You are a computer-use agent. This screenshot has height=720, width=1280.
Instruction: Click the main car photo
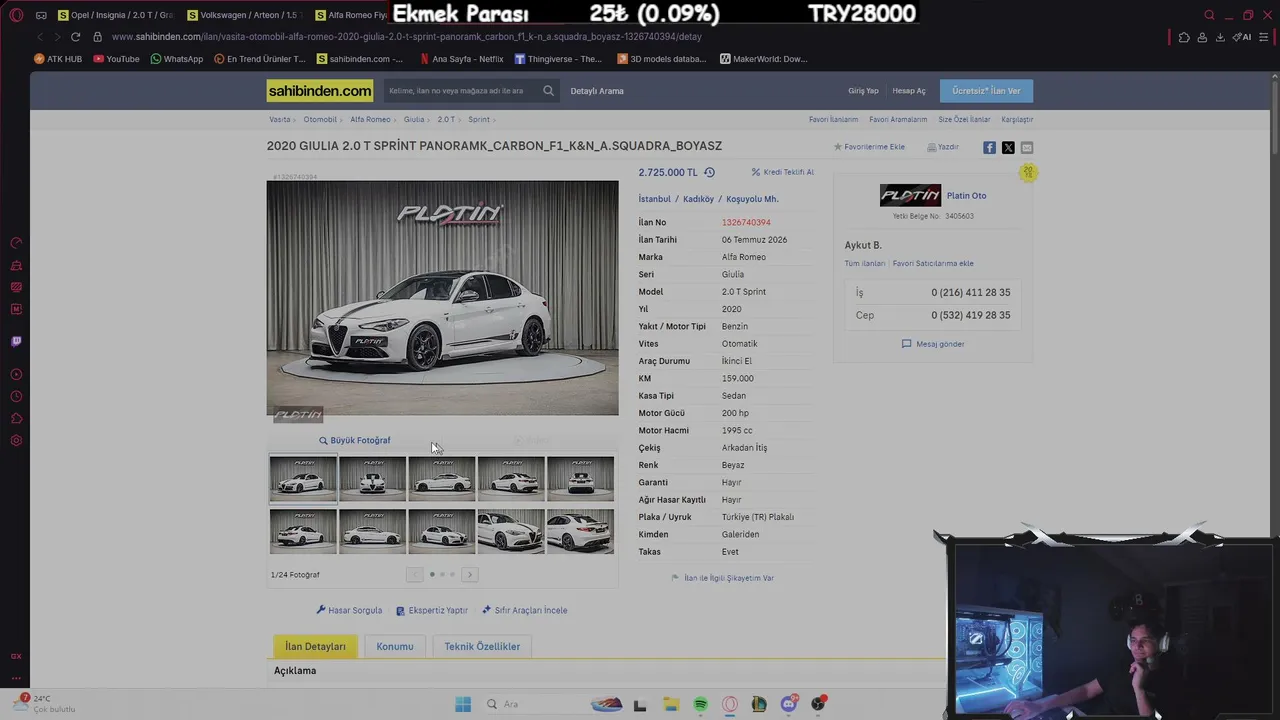tap(442, 298)
